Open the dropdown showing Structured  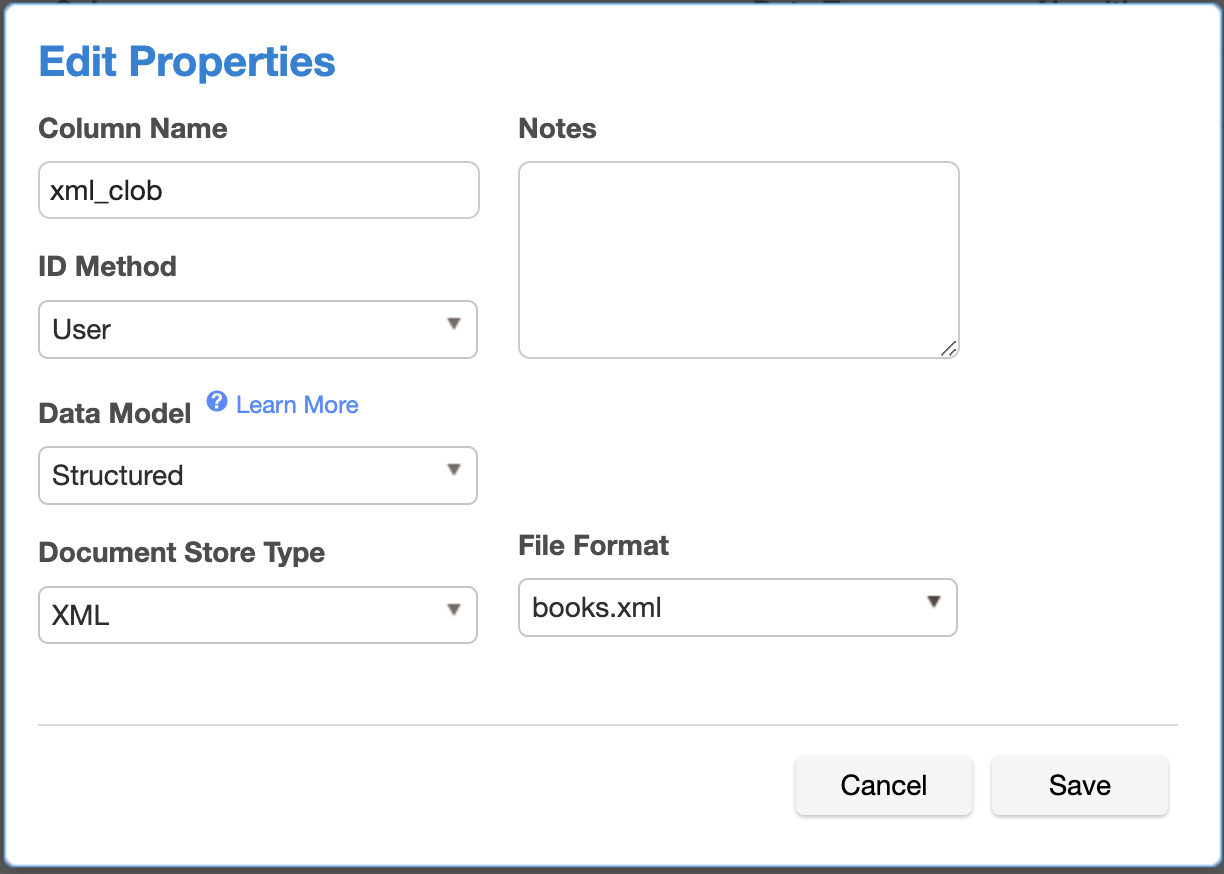[257, 475]
